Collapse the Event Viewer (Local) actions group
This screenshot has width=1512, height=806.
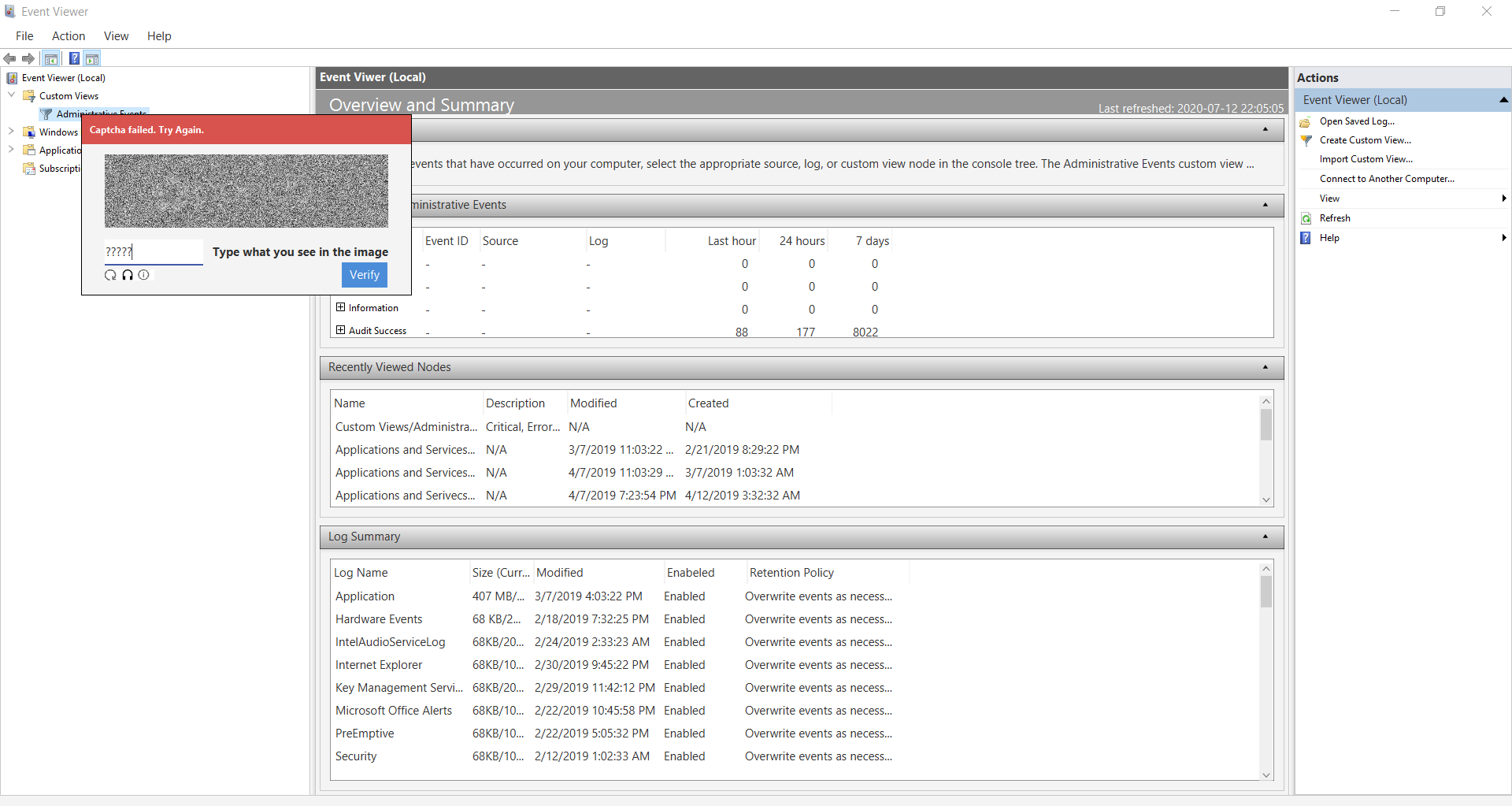(x=1503, y=100)
